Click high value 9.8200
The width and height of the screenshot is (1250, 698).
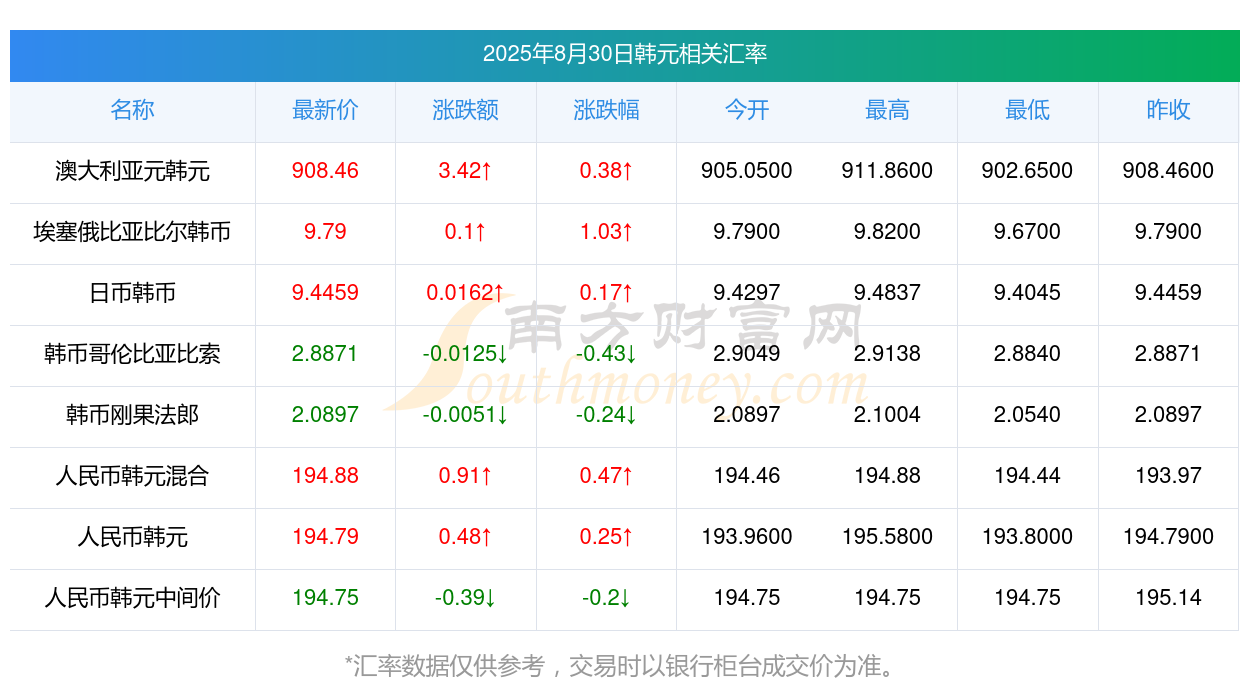point(887,232)
